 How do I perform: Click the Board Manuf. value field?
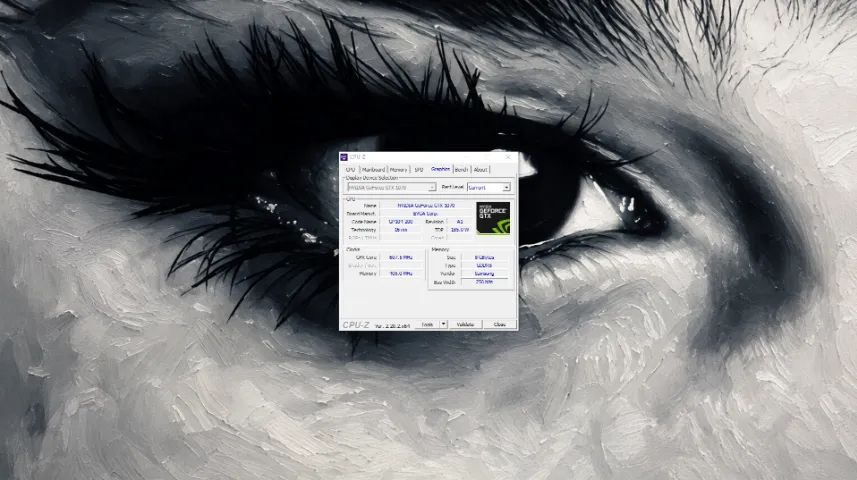(x=426, y=214)
